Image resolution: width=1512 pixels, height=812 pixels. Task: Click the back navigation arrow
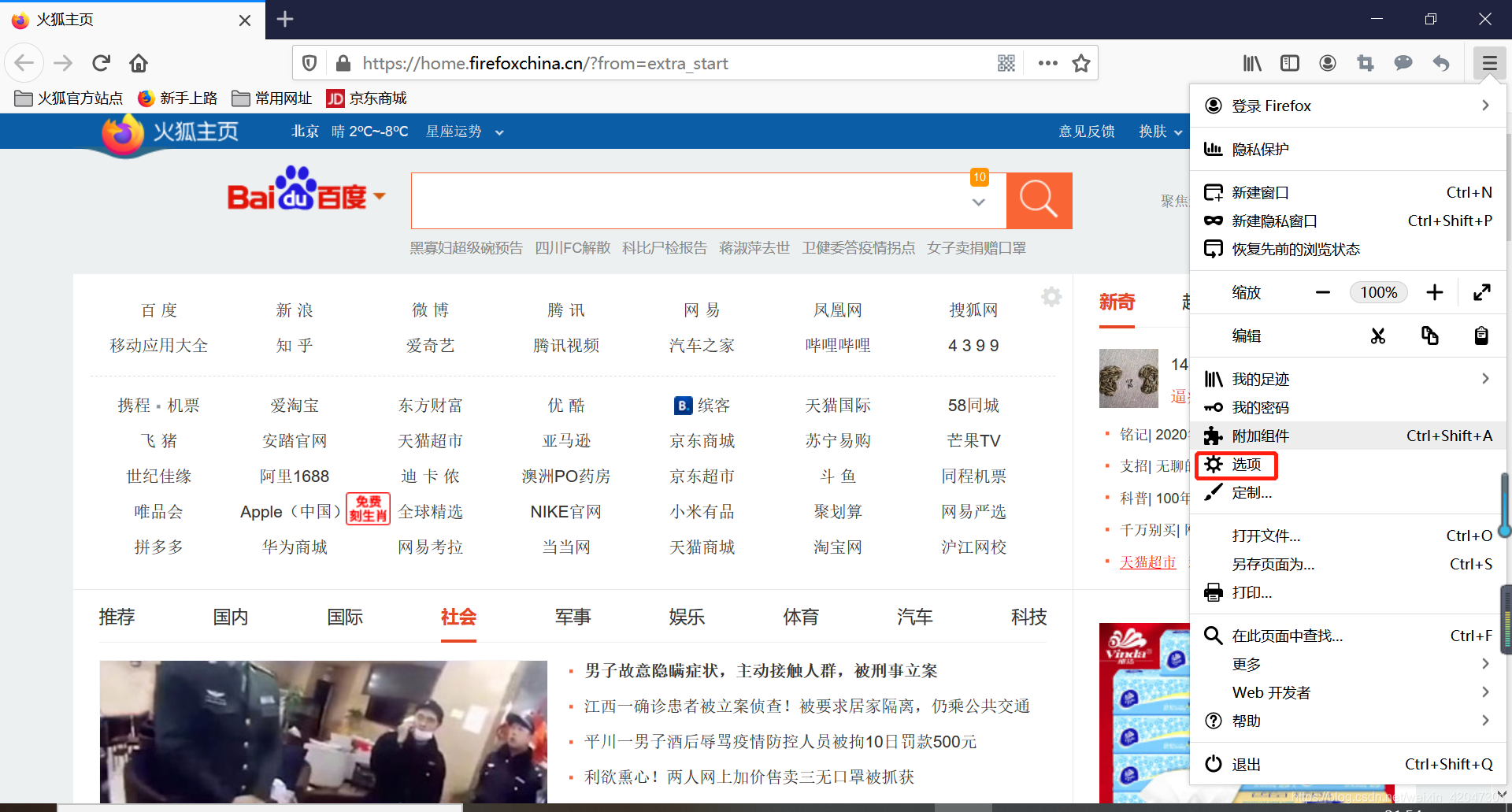24,63
